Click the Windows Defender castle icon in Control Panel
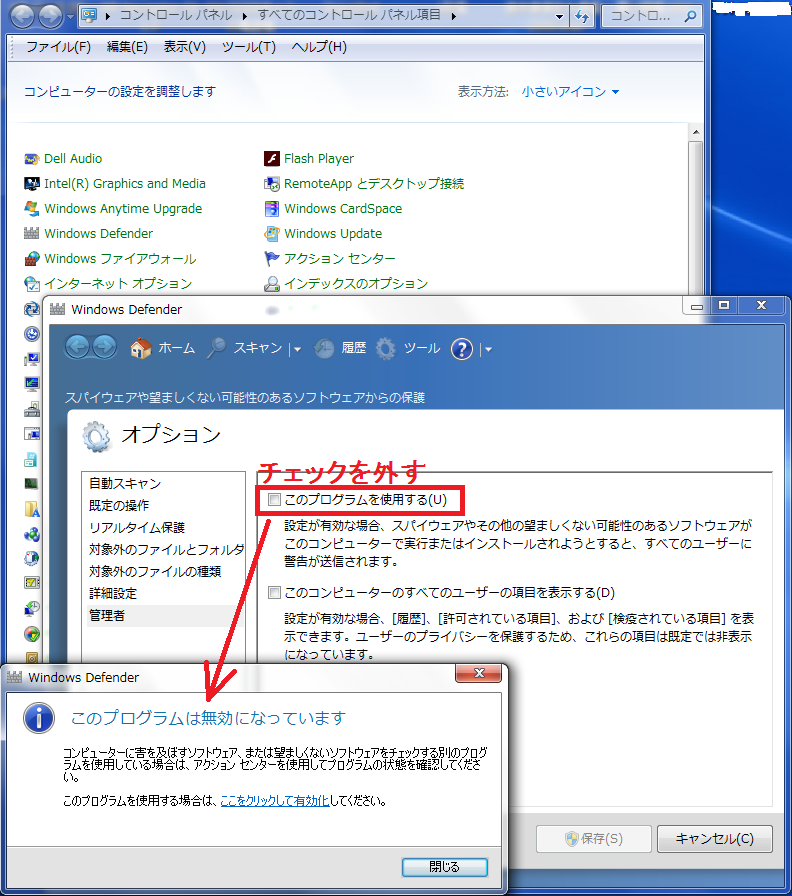Viewport: 792px width, 896px height. (31, 234)
